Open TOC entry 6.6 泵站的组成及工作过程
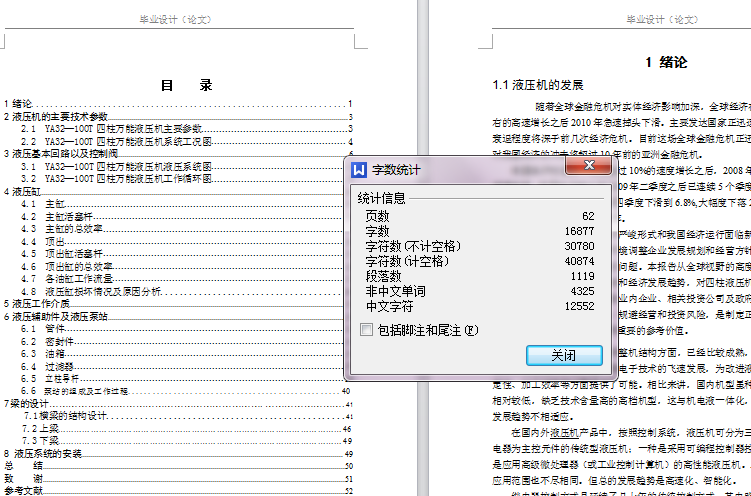The height and width of the screenshot is (496, 751). [x=186, y=391]
